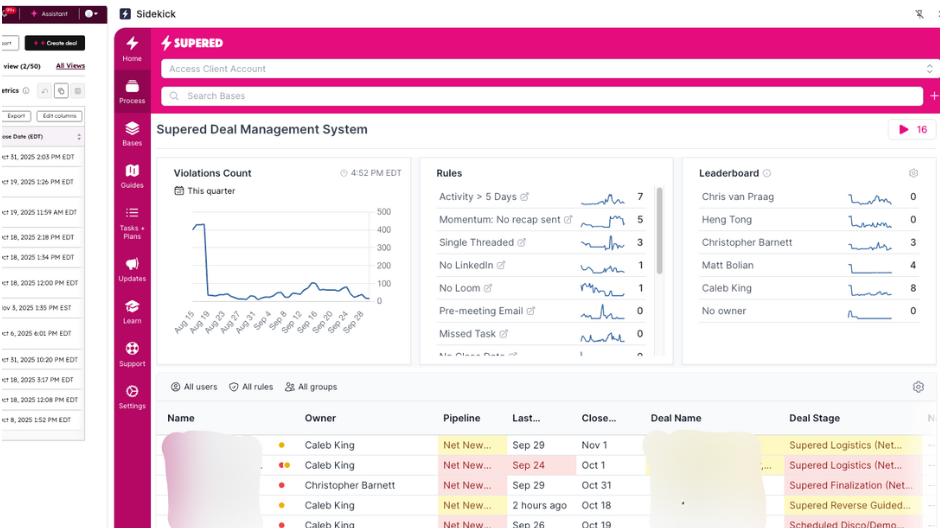Switch to the Process tab
Image resolution: width=940 pixels, height=528 pixels.
pyautogui.click(x=132, y=91)
